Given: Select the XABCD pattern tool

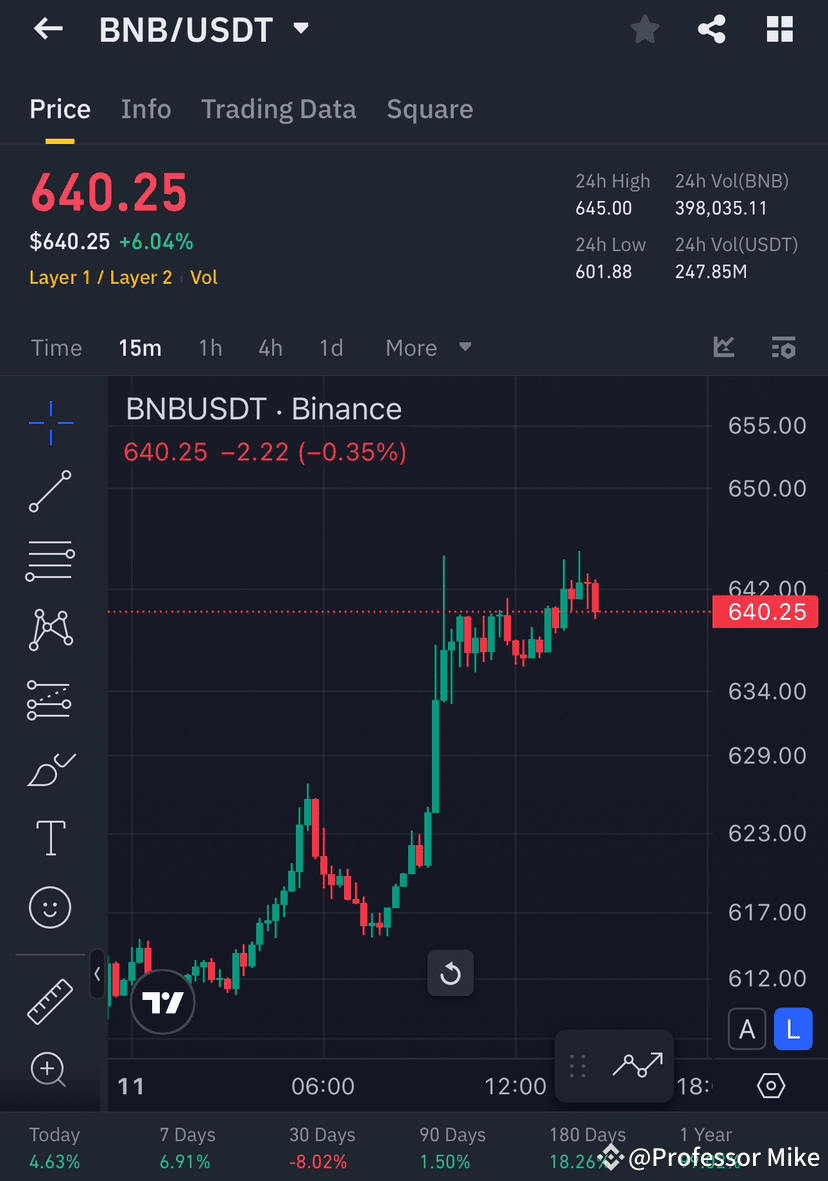Looking at the screenshot, I should pyautogui.click(x=50, y=630).
